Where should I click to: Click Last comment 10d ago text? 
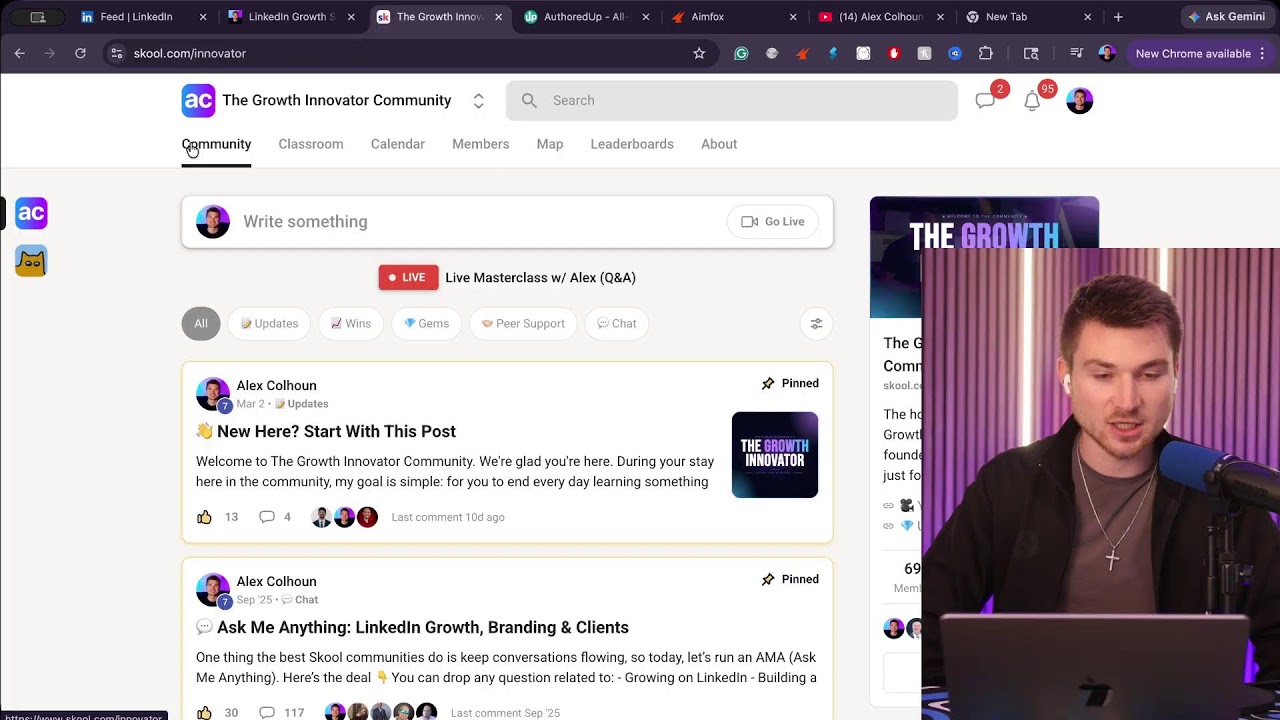[448, 517]
